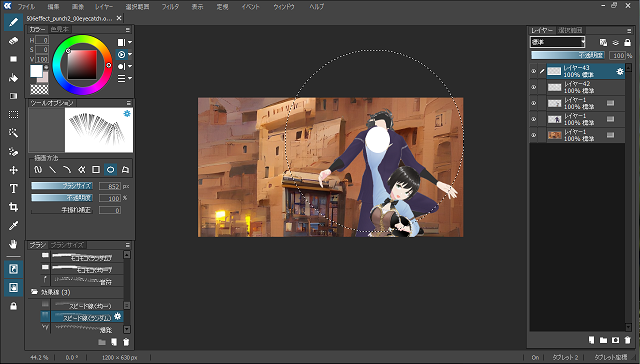Select the gradient tool
This screenshot has width=640, height=364.
pyautogui.click(x=13, y=96)
